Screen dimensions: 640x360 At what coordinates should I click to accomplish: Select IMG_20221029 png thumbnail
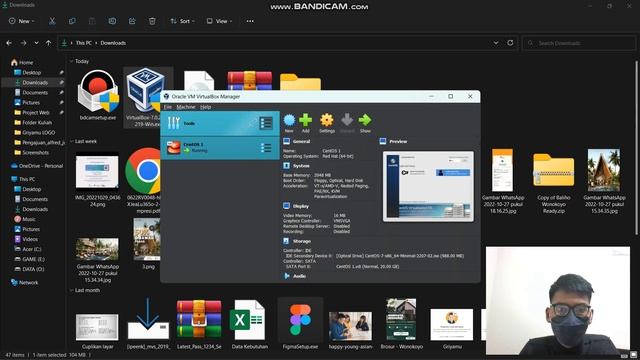point(98,179)
